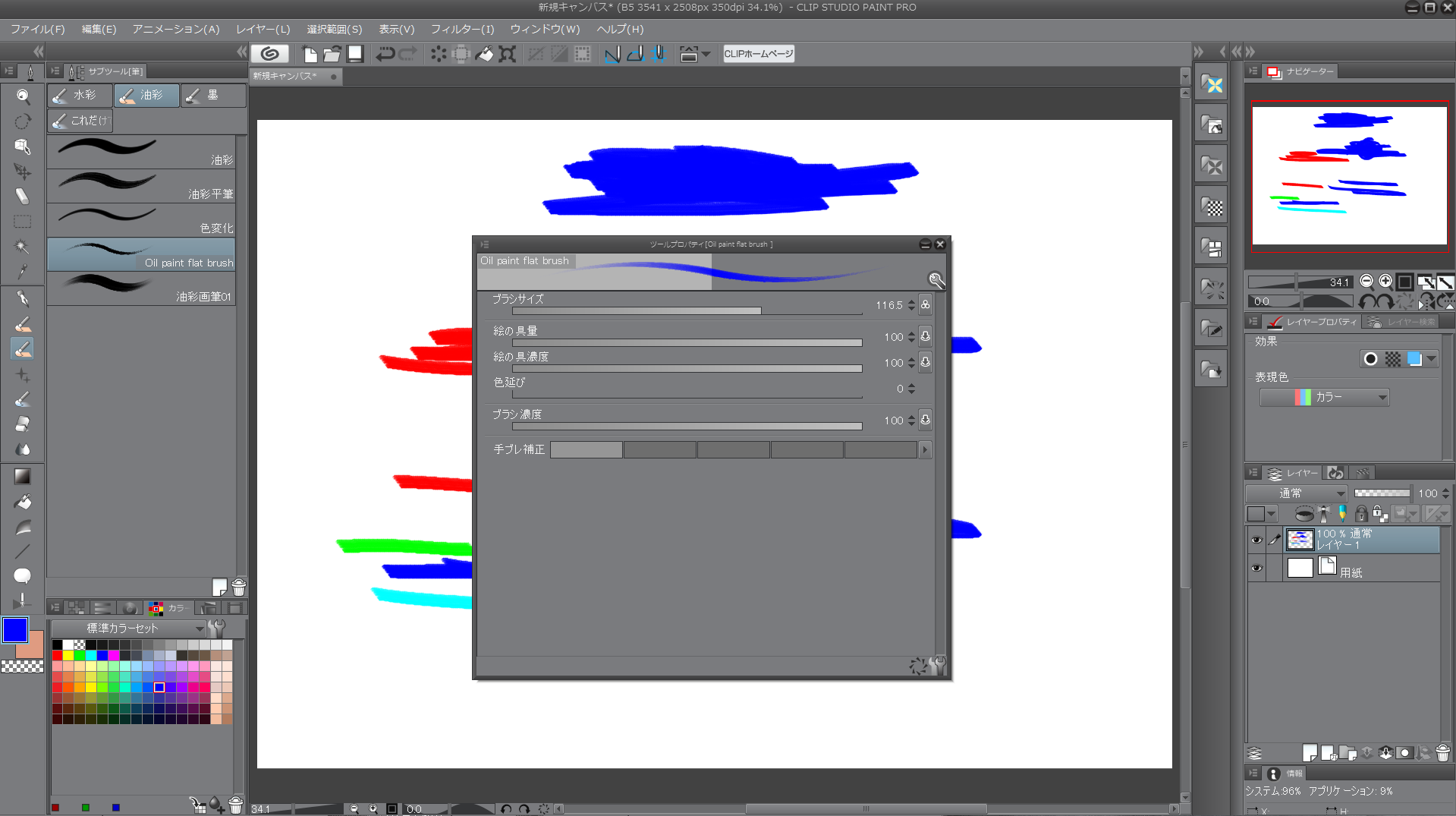The height and width of the screenshot is (816, 1456).
Task: Select the Balloon speech bubble tool
Action: 23,576
